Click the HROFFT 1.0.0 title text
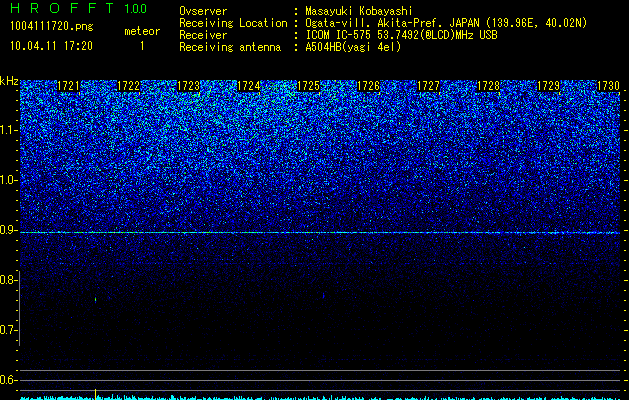Image resolution: width=629 pixels, height=400 pixels. [x=79, y=8]
